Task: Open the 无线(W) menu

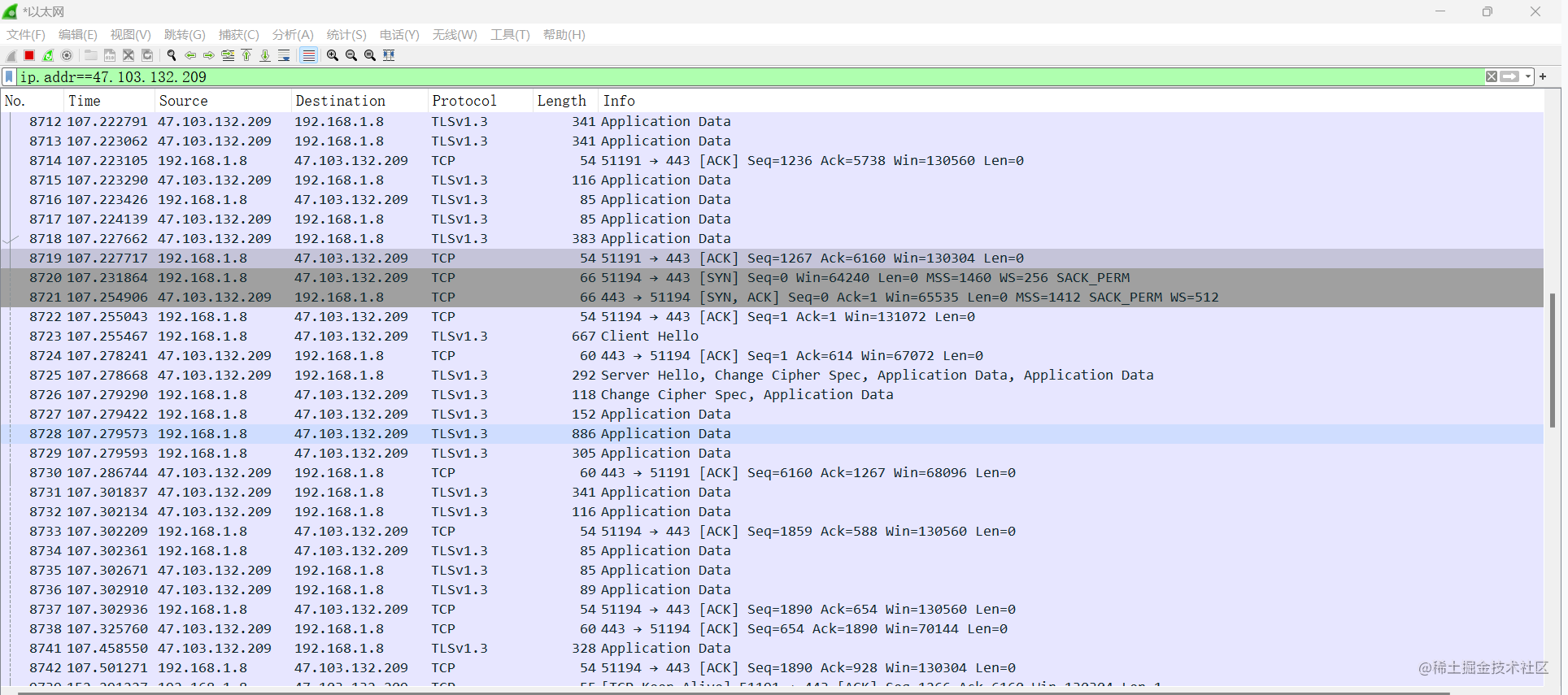Action: pos(455,34)
